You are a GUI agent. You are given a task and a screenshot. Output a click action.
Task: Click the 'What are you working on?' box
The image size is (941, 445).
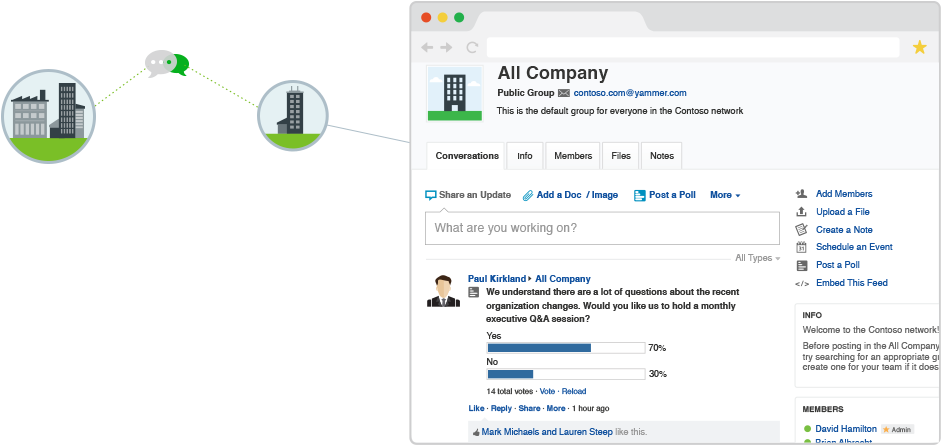(603, 228)
